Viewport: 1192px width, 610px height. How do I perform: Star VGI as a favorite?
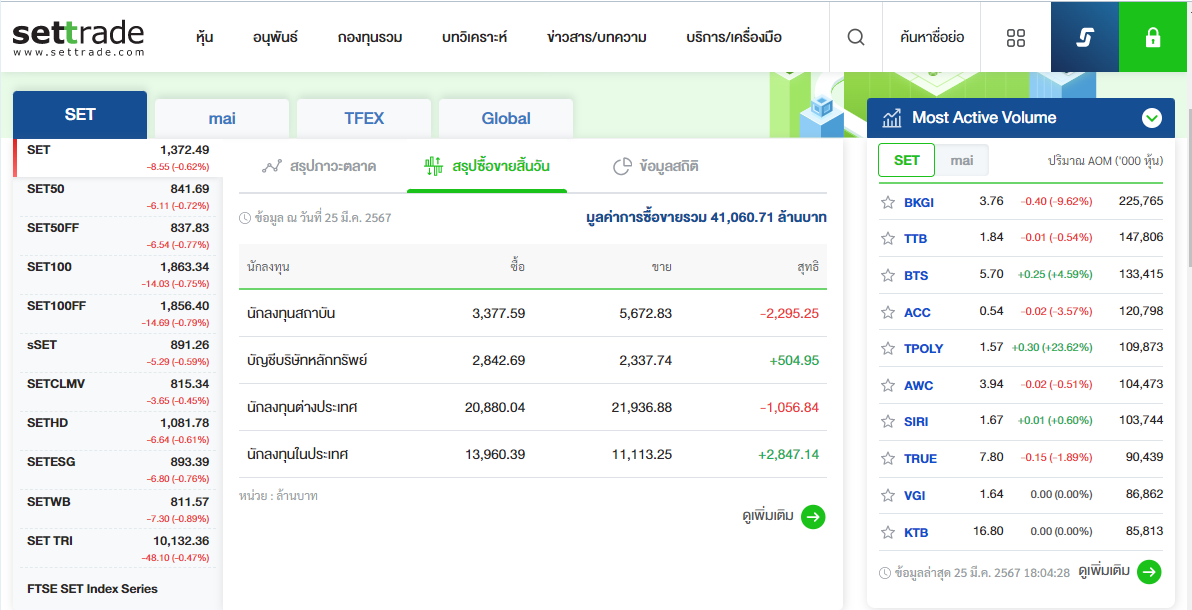click(887, 495)
